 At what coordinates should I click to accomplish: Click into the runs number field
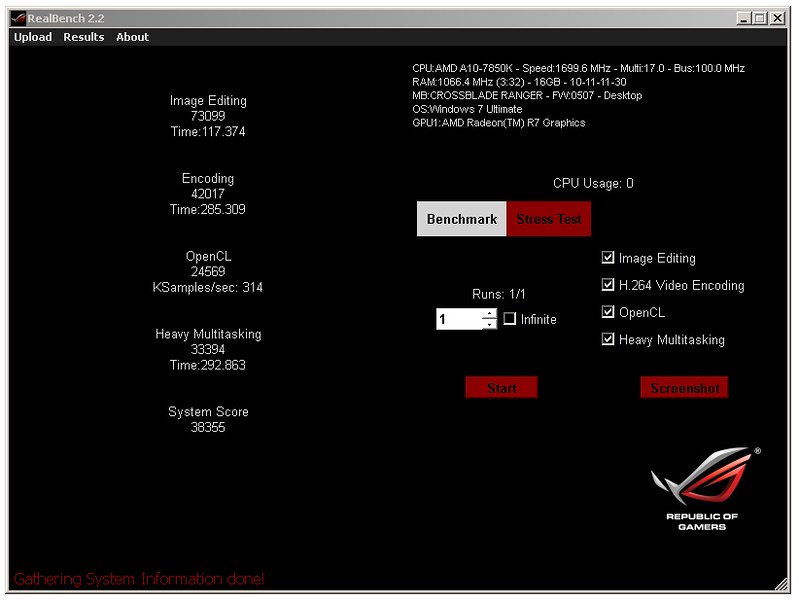pyautogui.click(x=459, y=319)
